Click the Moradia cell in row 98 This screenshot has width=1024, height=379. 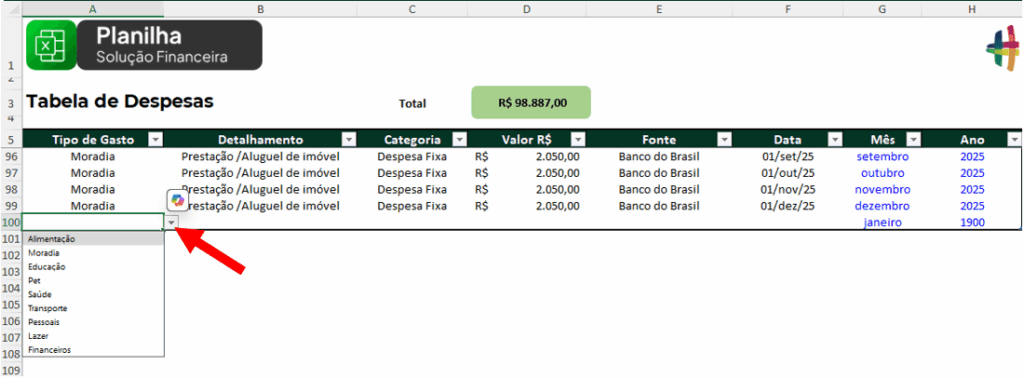point(93,190)
